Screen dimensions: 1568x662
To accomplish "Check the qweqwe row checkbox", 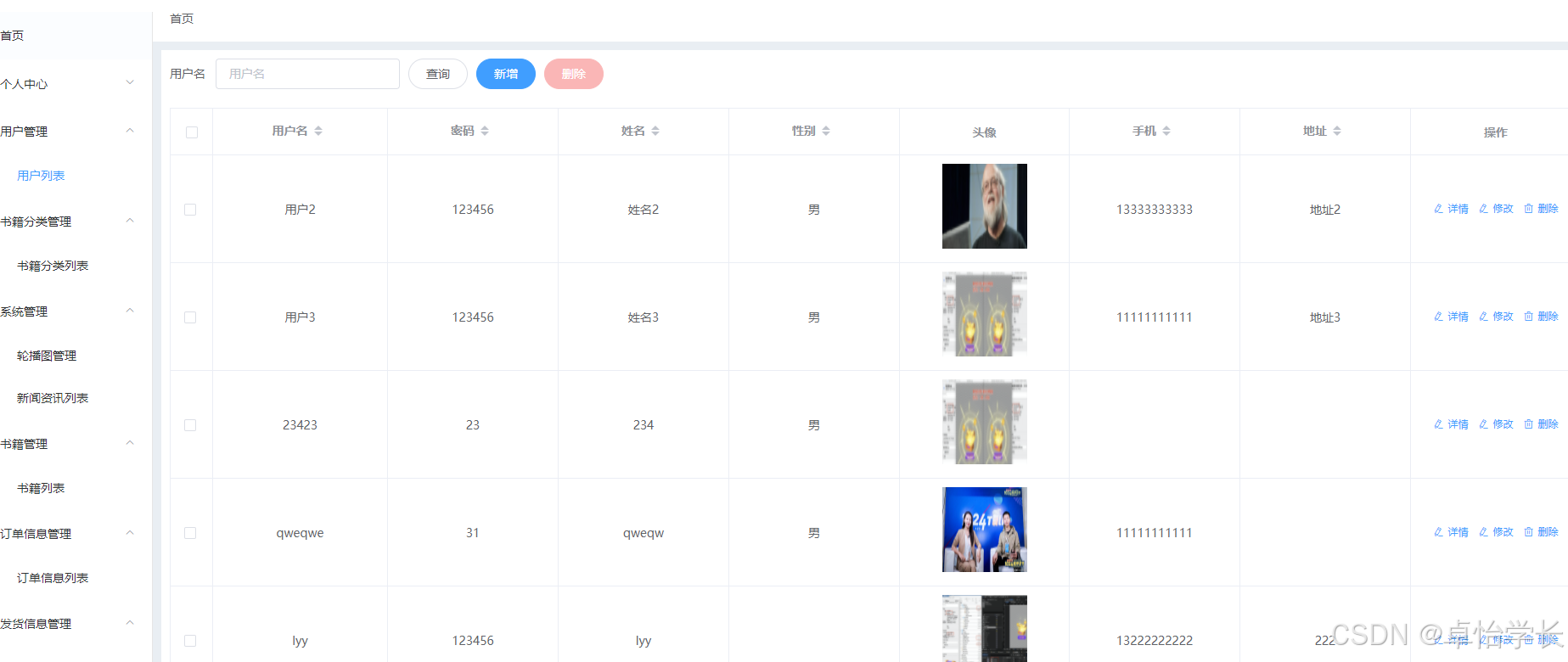I will click(x=190, y=533).
